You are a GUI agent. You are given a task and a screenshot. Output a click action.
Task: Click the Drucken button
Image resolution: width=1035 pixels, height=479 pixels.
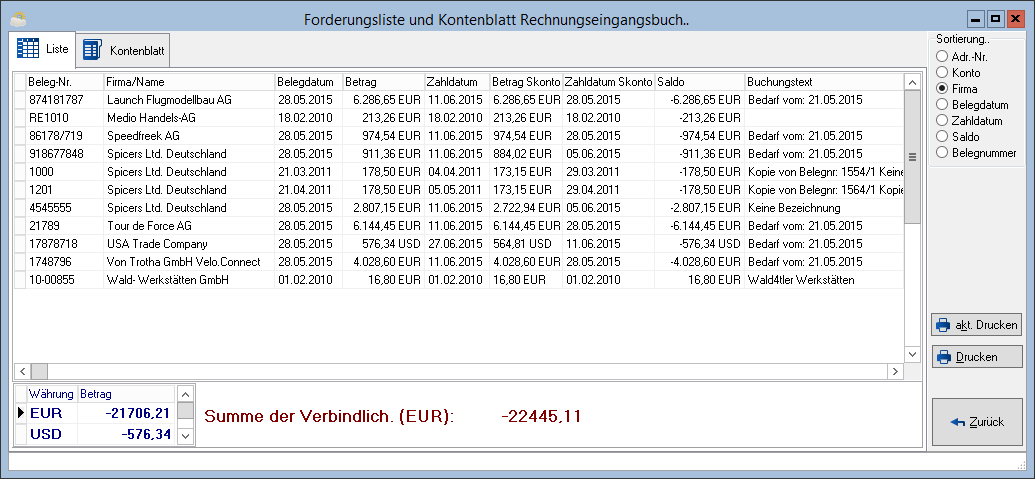click(x=976, y=357)
